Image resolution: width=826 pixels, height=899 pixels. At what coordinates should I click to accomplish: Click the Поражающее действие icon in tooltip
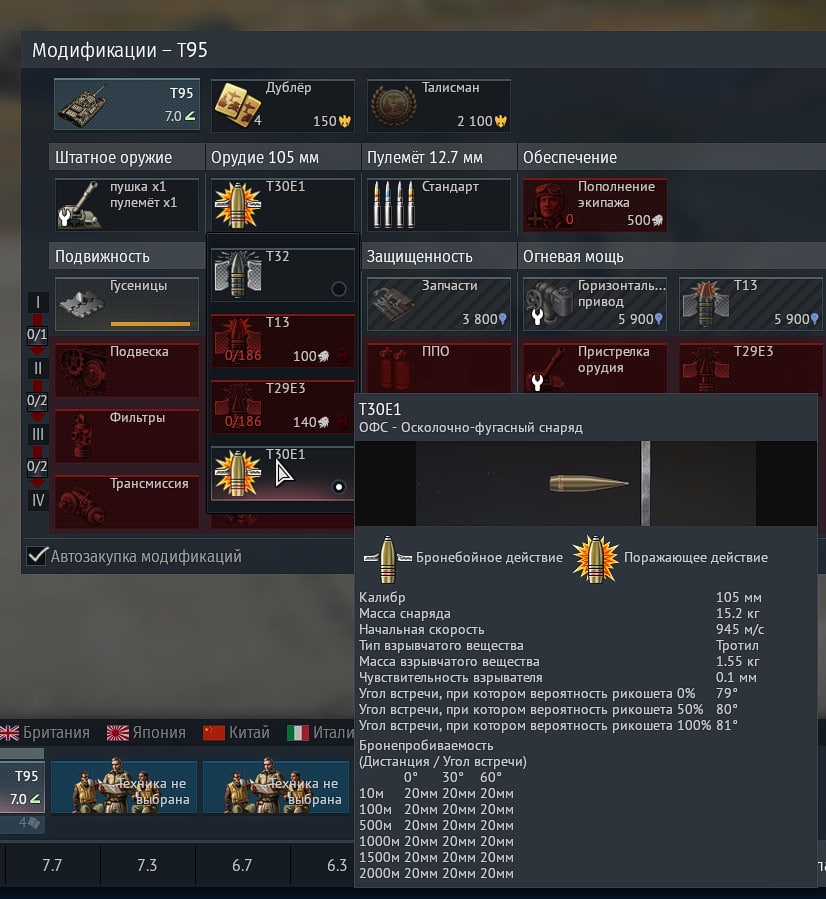point(596,559)
